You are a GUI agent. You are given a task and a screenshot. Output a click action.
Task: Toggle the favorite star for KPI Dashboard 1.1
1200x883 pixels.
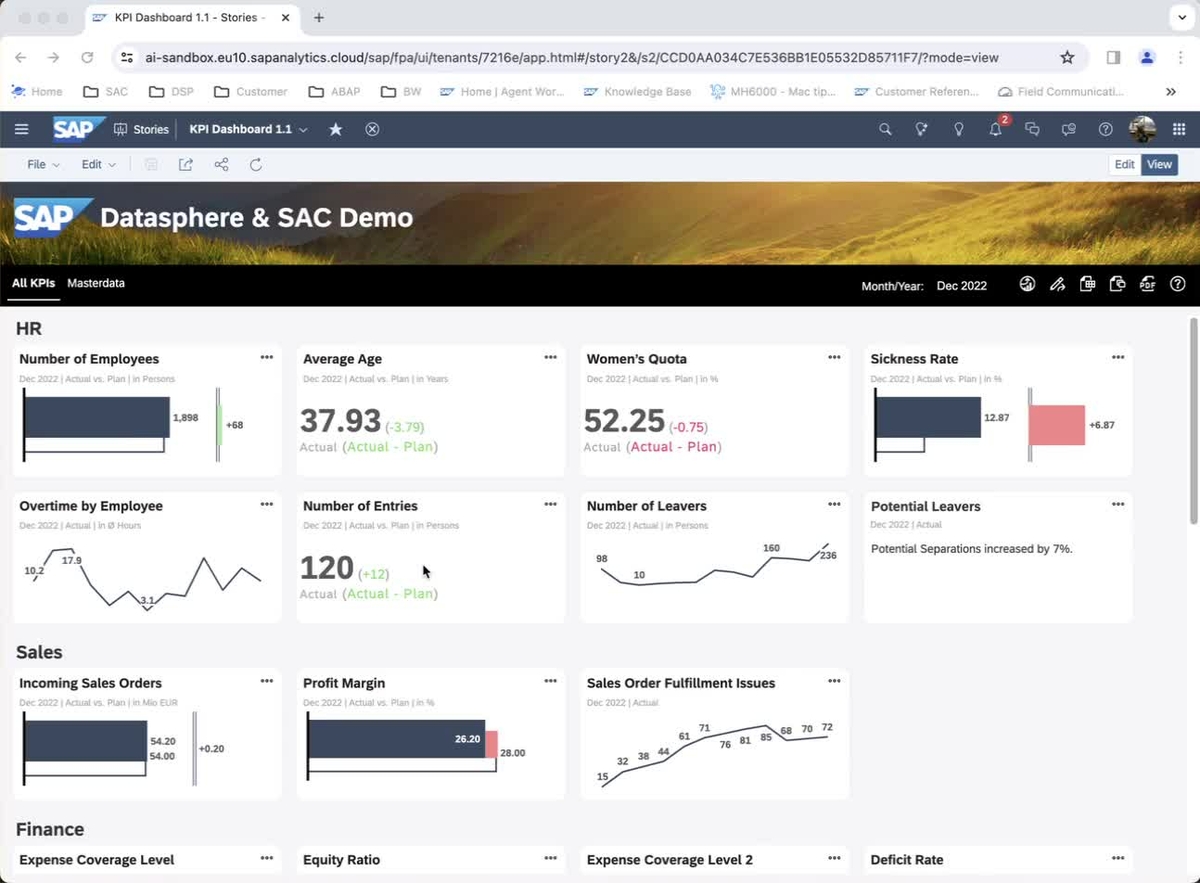335,129
